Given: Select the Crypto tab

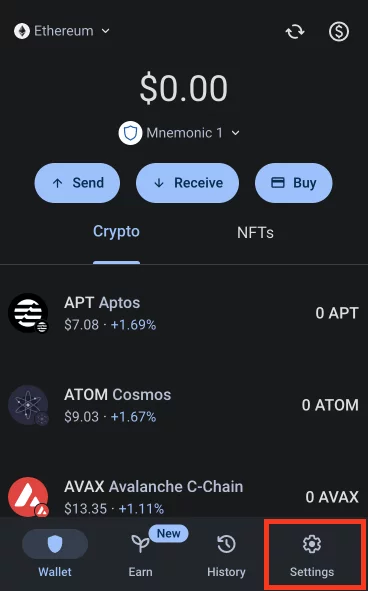Looking at the screenshot, I should [x=116, y=232].
